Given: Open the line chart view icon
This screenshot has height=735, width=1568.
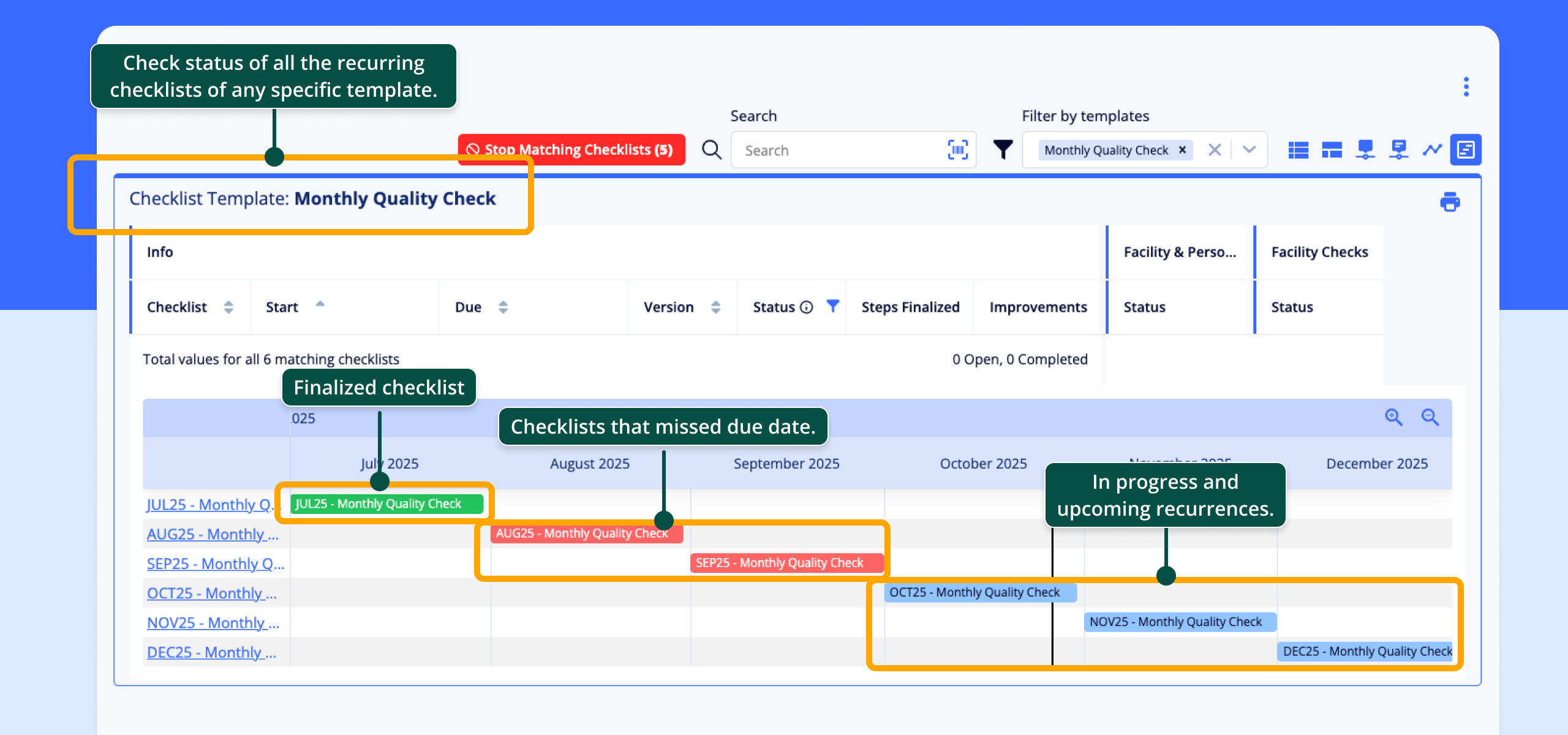Looking at the screenshot, I should tap(1432, 149).
